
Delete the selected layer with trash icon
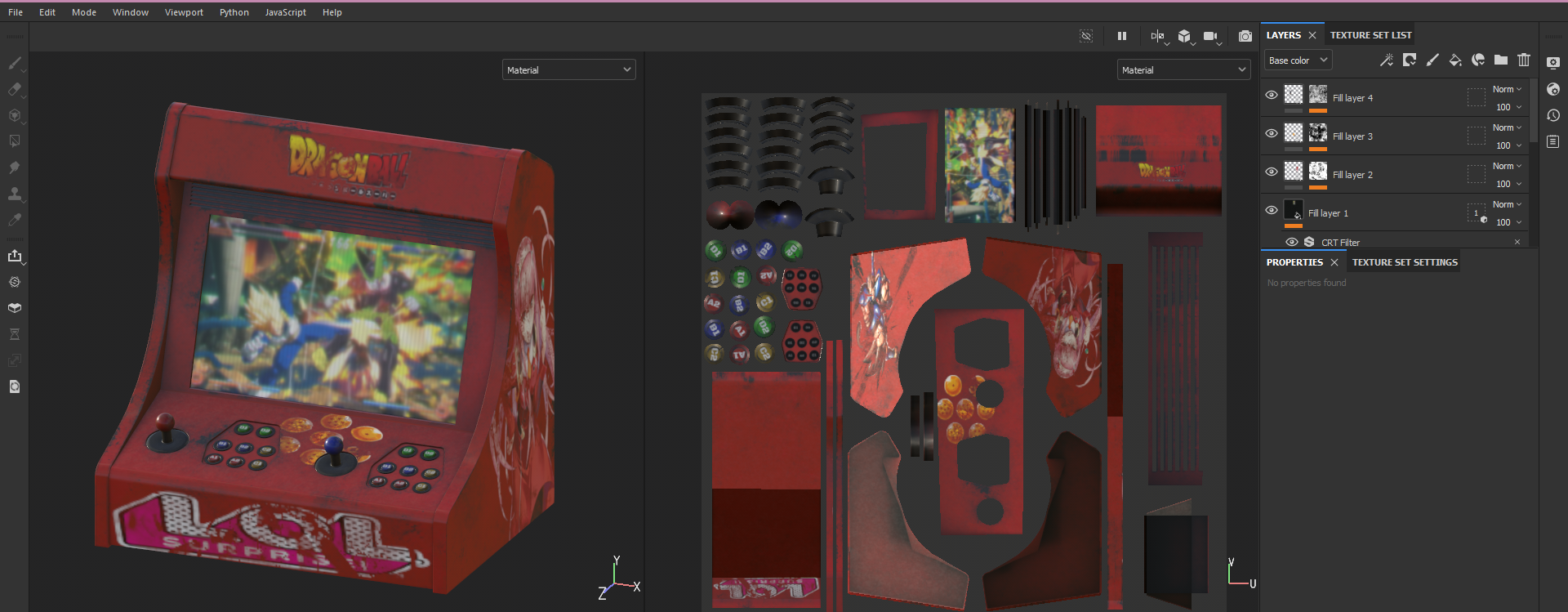[x=1524, y=60]
